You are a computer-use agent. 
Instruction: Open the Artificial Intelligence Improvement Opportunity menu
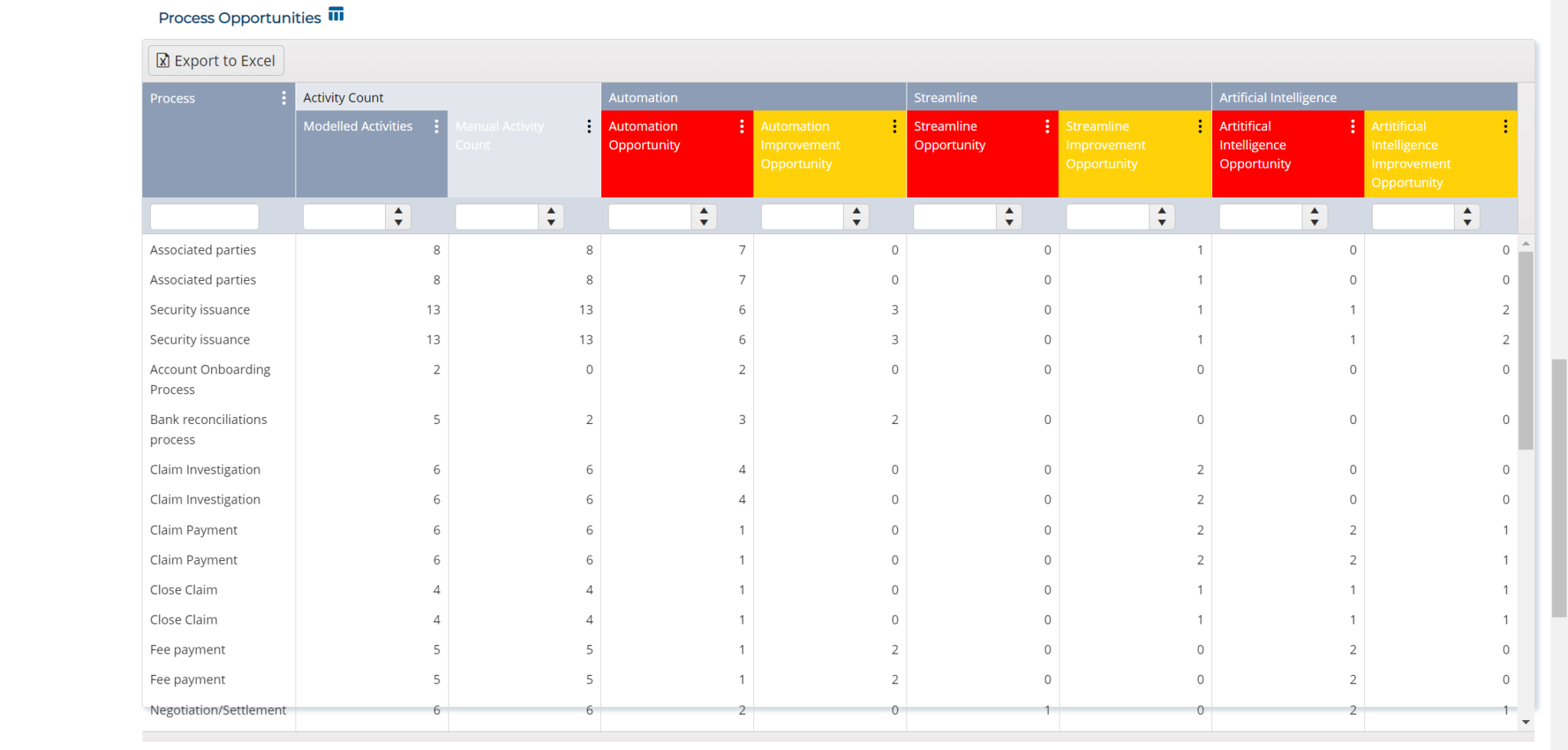(1505, 126)
